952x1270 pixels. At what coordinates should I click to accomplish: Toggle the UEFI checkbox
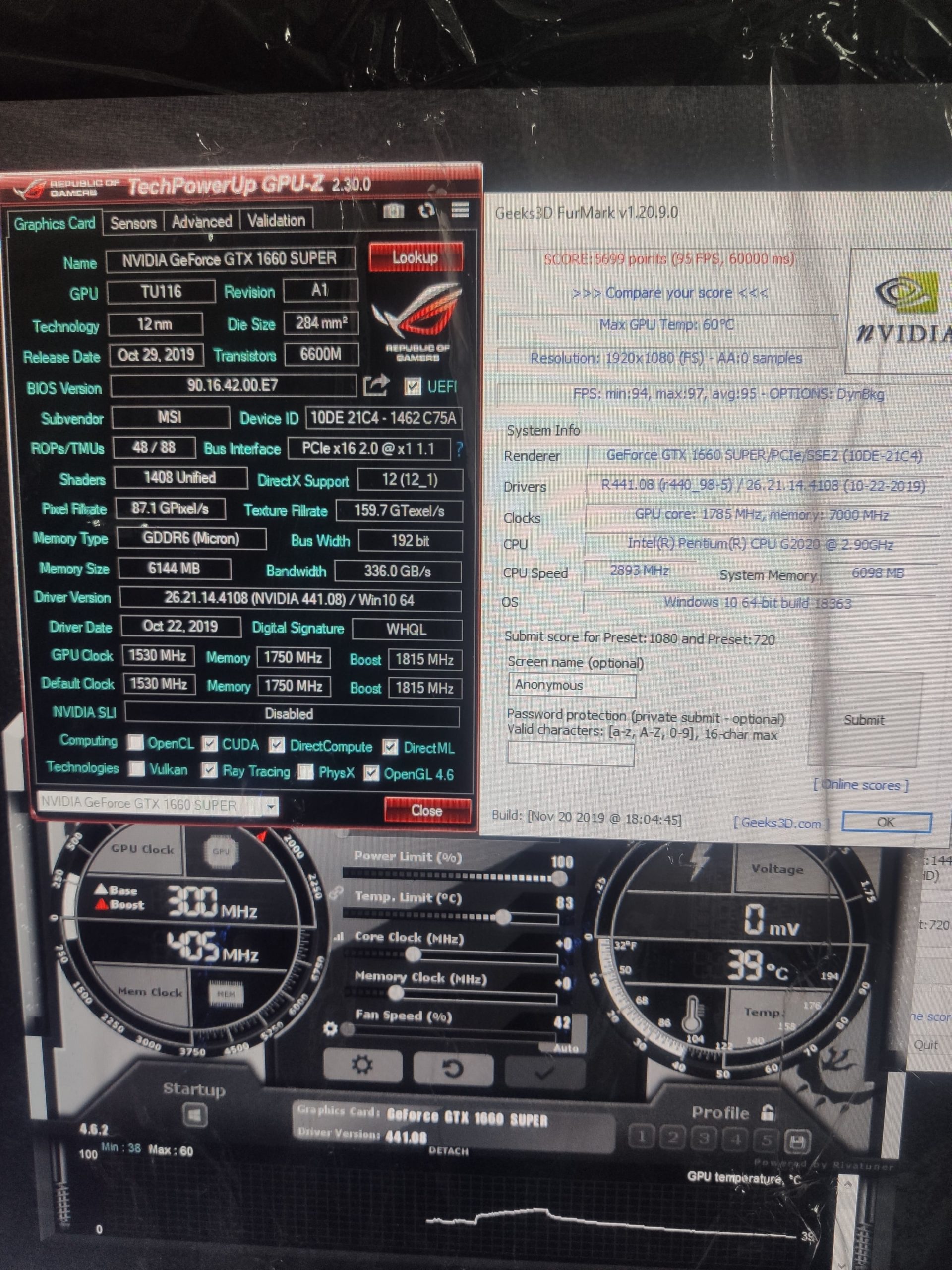[412, 386]
